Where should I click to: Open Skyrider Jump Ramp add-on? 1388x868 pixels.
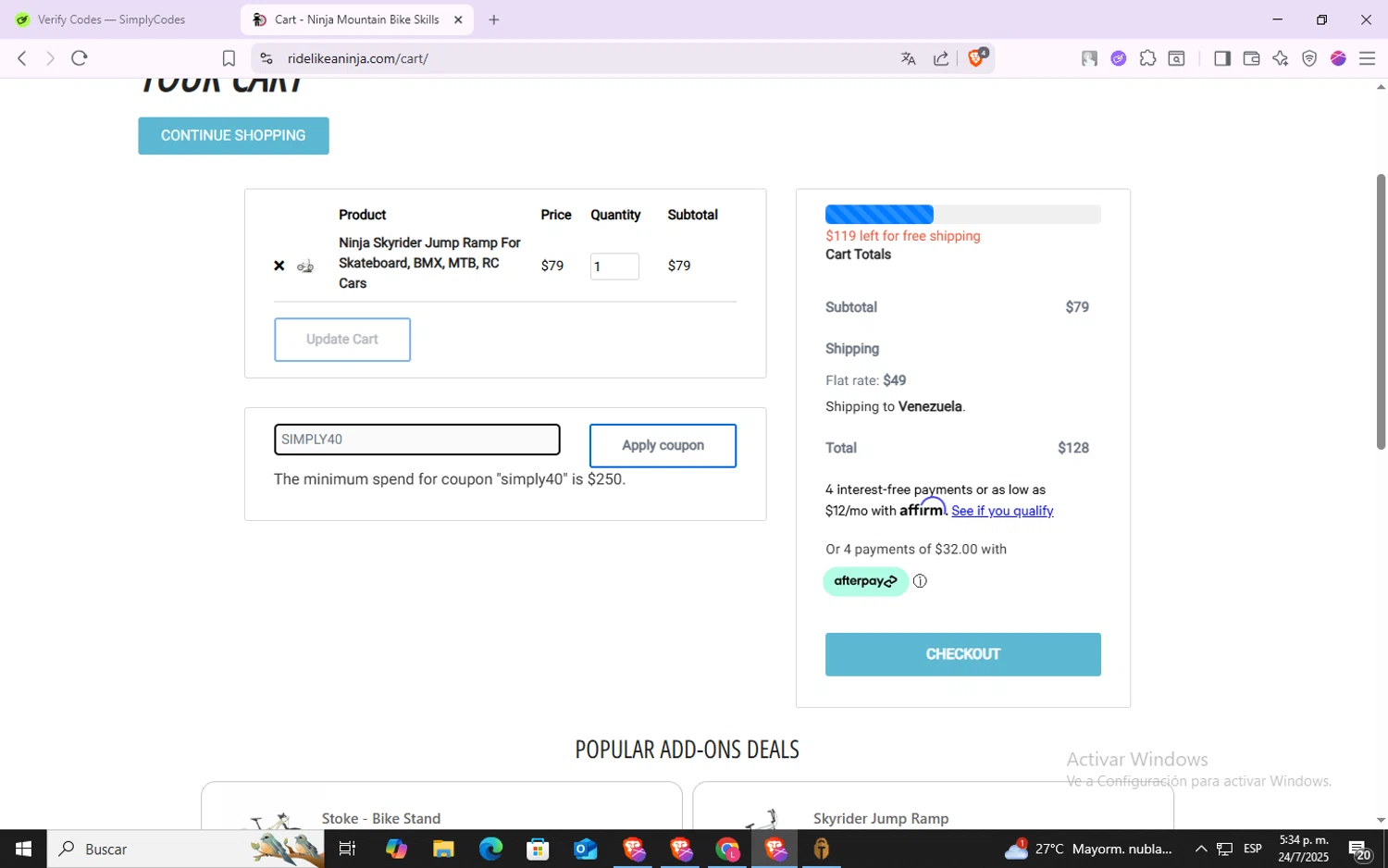[881, 818]
